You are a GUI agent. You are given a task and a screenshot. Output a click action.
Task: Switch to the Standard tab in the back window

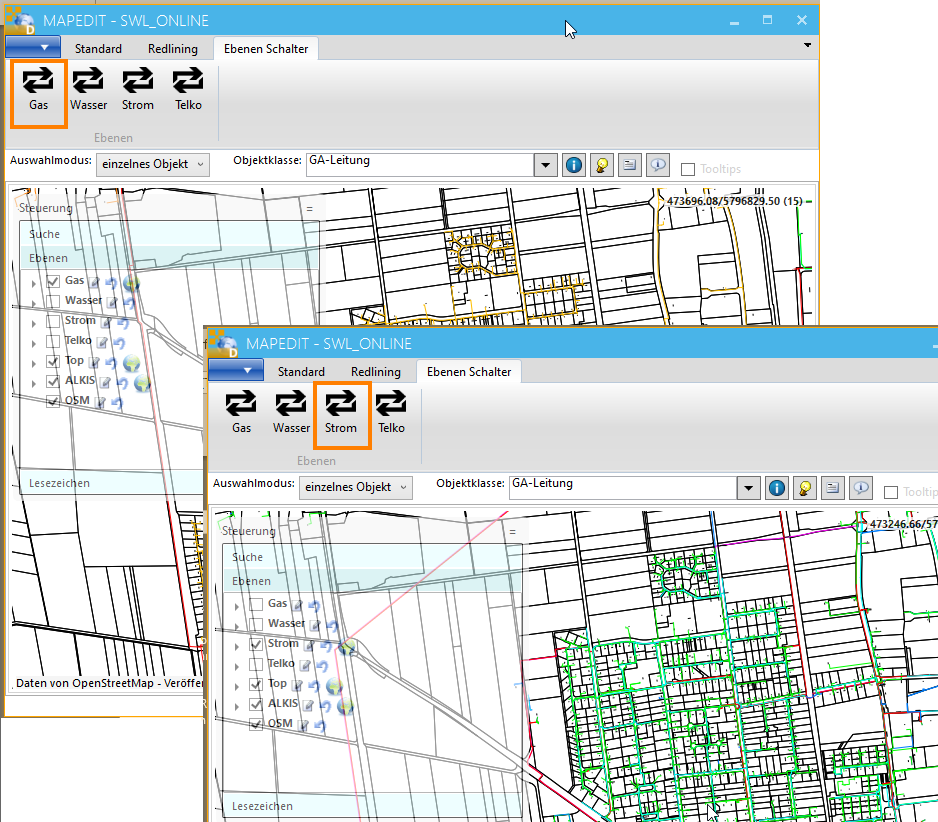point(98,48)
